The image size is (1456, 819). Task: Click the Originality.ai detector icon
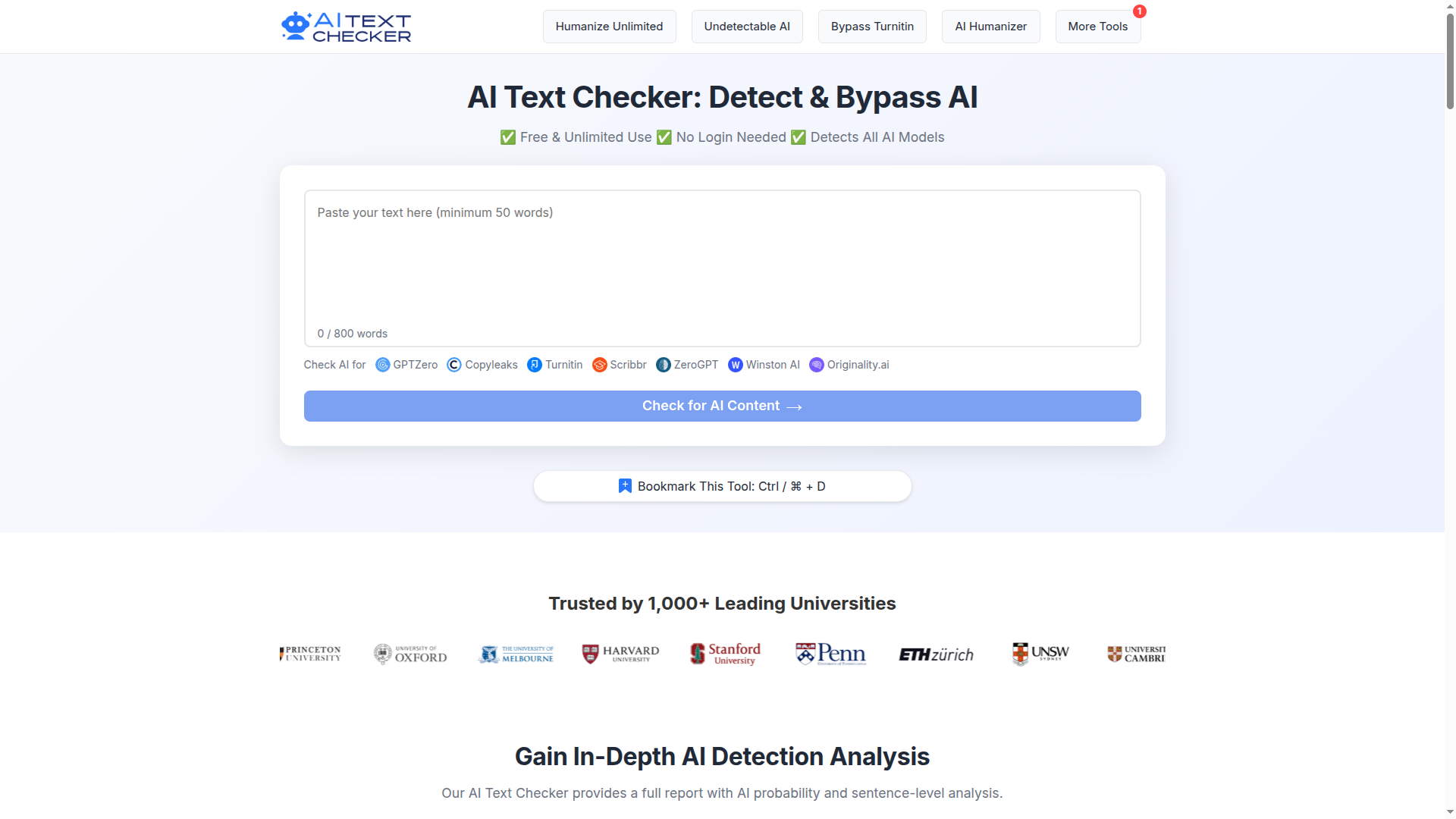coord(817,365)
